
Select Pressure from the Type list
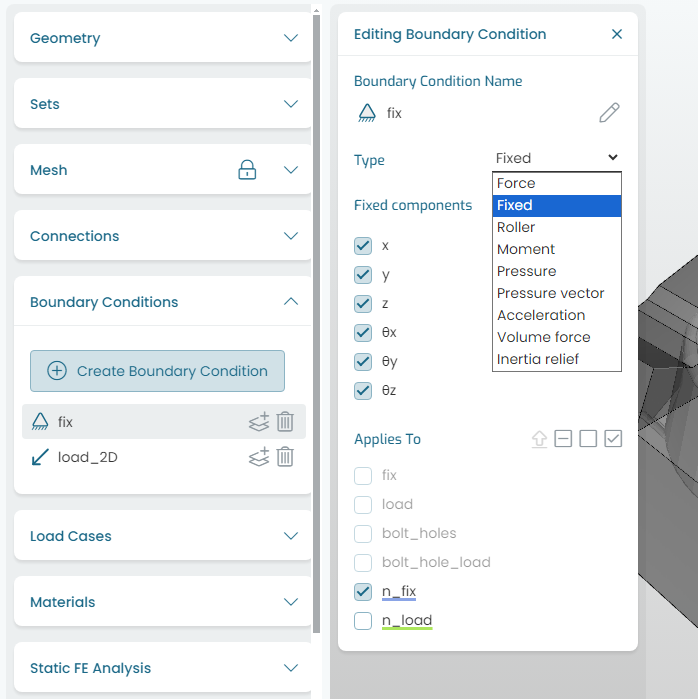pos(557,271)
